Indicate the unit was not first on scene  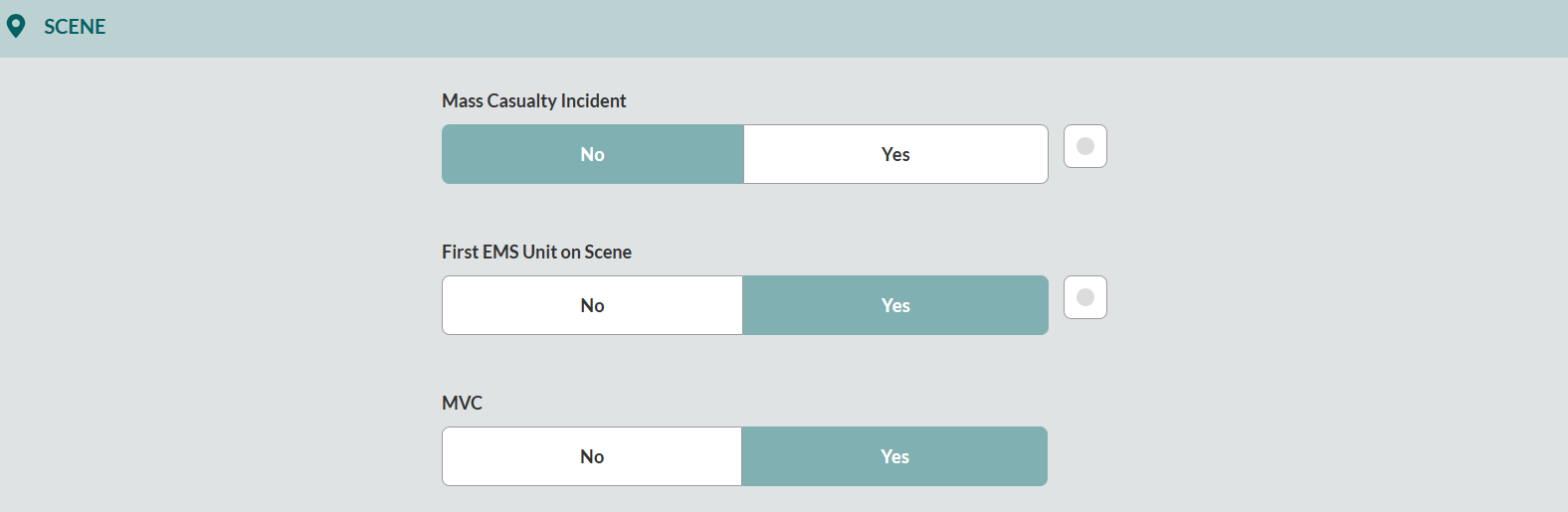[x=593, y=305]
